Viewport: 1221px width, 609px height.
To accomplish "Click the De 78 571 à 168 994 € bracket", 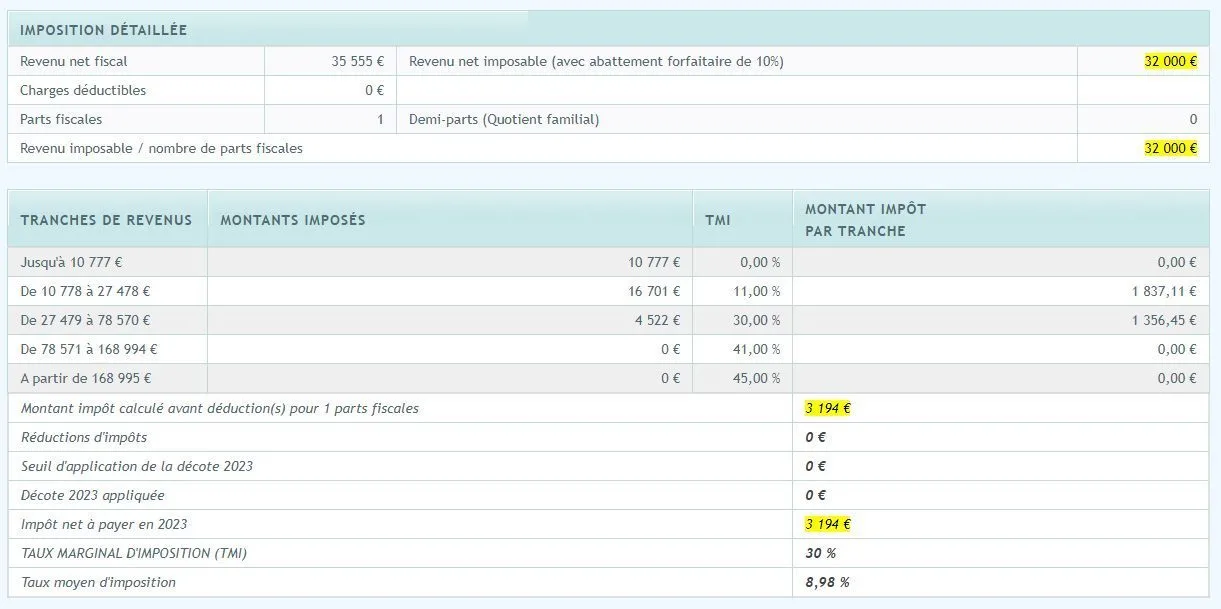I will coord(89,349).
